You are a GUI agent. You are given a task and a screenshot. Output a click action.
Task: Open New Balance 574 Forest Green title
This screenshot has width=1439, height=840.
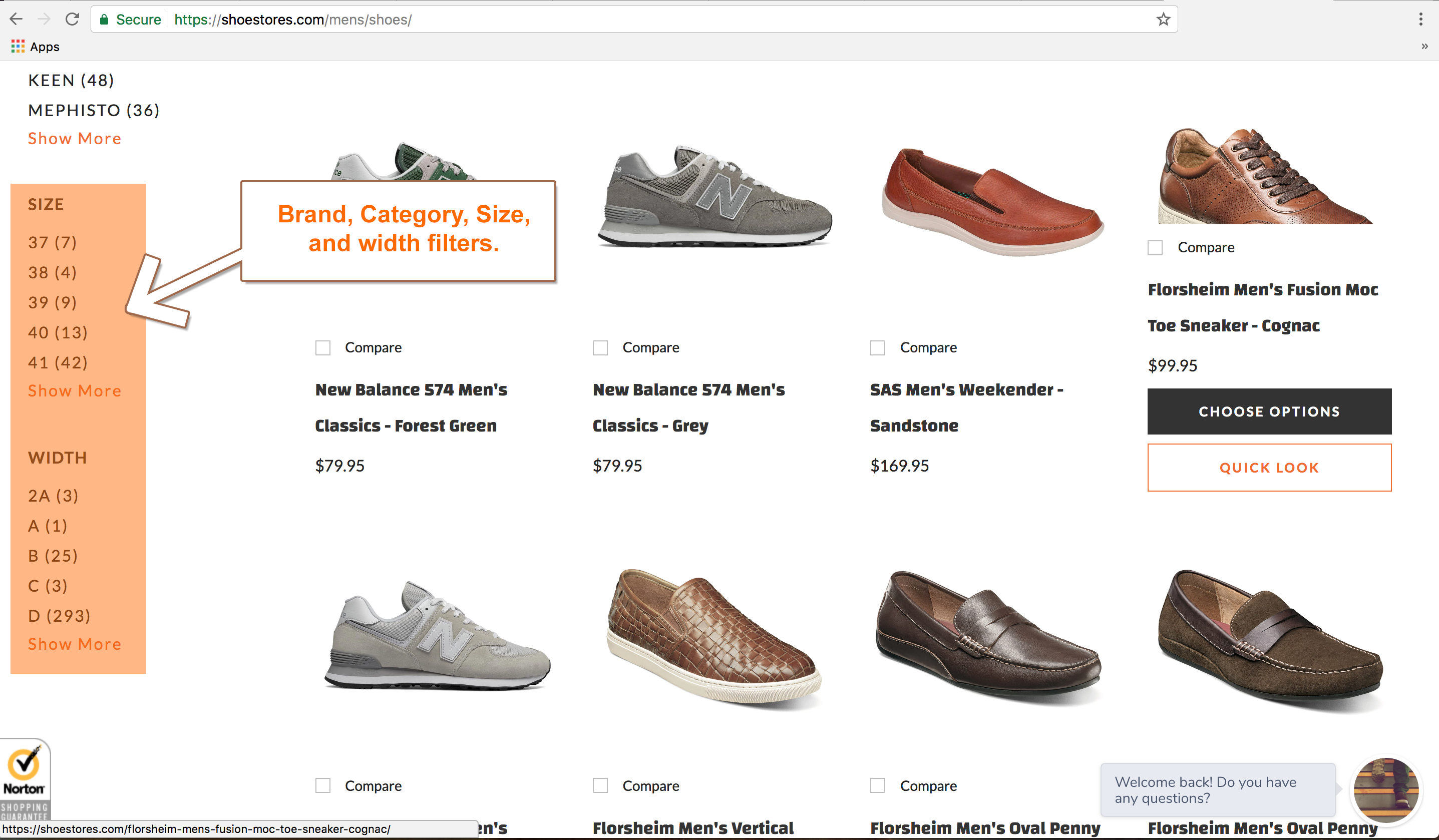point(411,407)
